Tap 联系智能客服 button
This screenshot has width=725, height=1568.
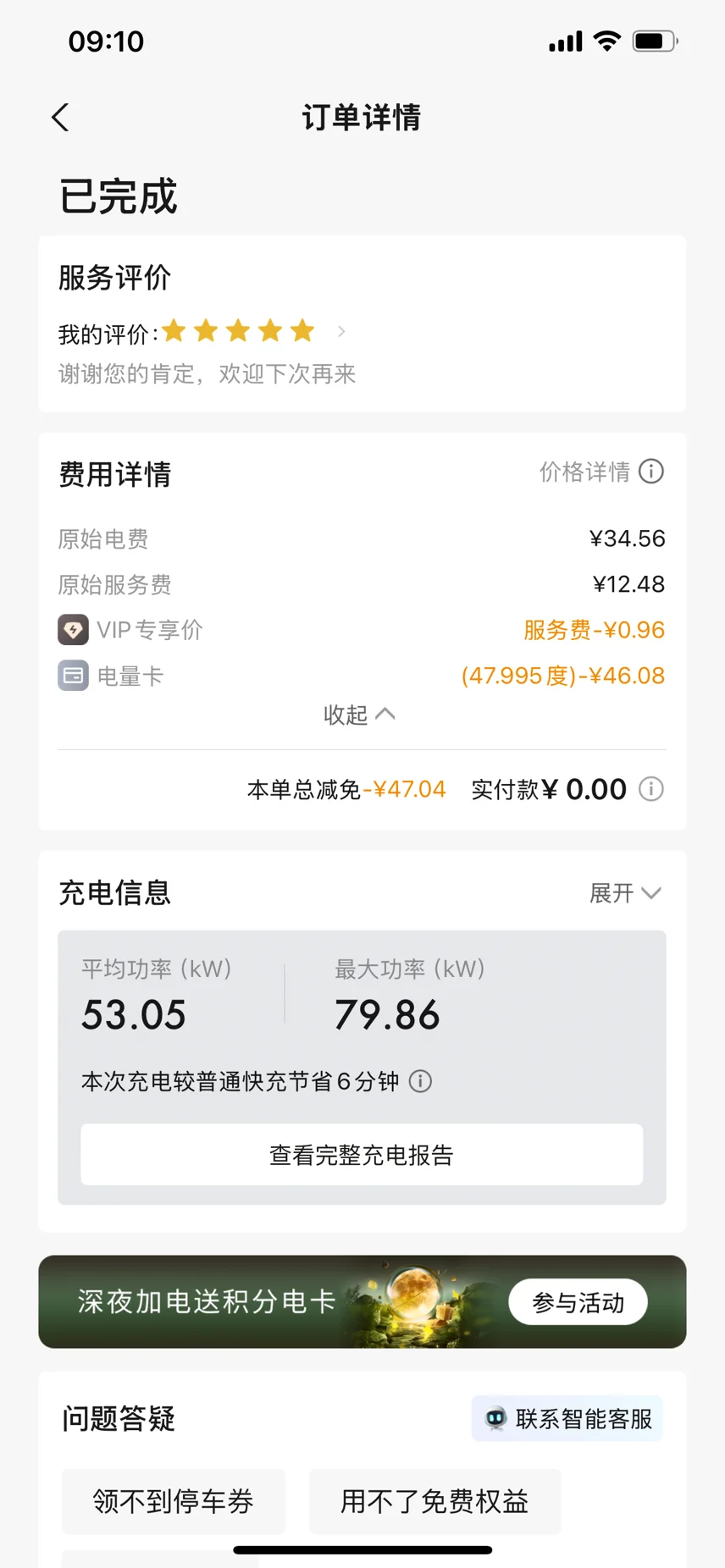567,1418
